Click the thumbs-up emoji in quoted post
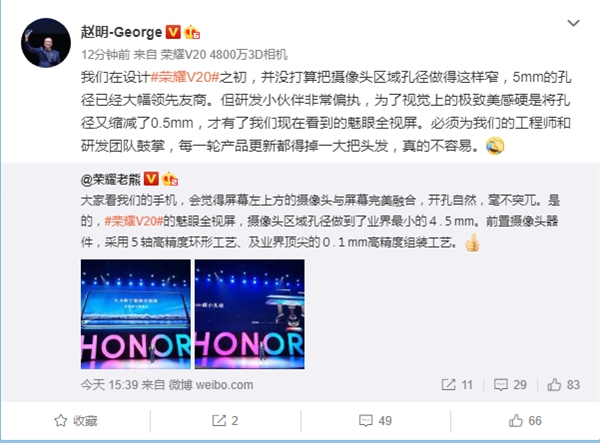 [472, 243]
